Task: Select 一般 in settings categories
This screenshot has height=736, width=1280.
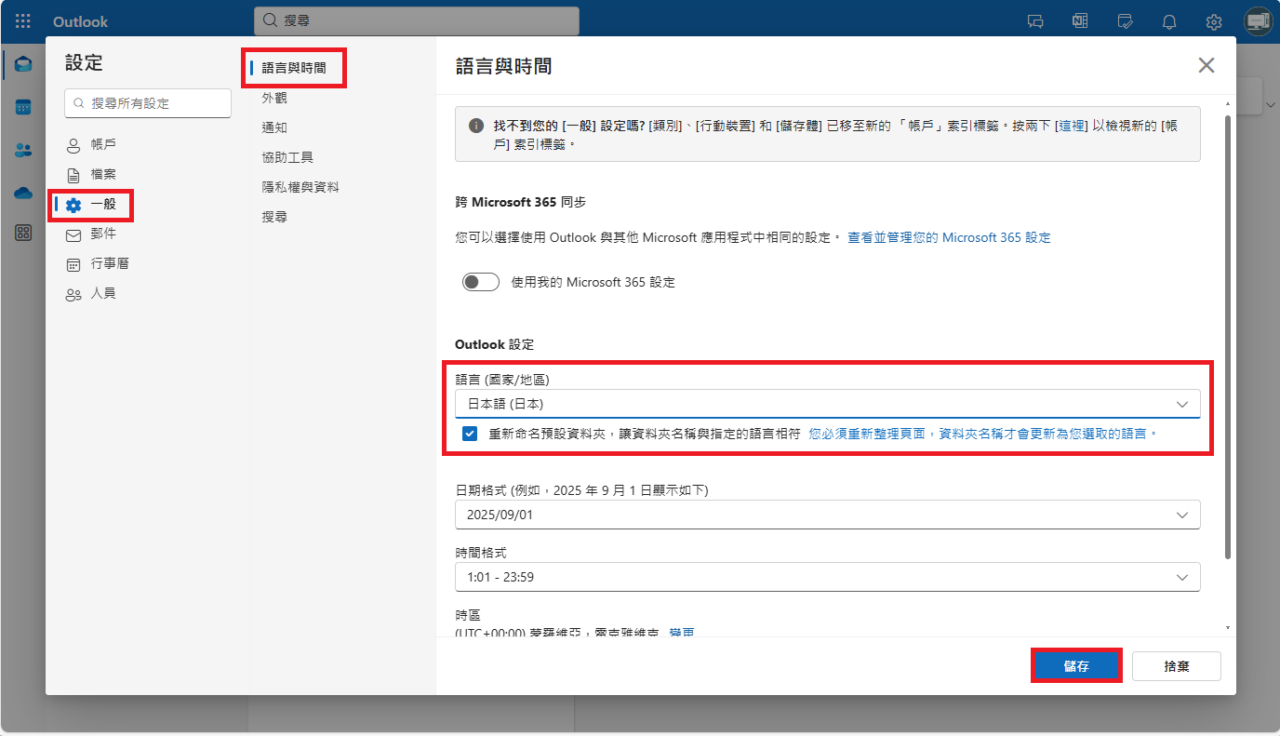Action: pyautogui.click(x=91, y=204)
